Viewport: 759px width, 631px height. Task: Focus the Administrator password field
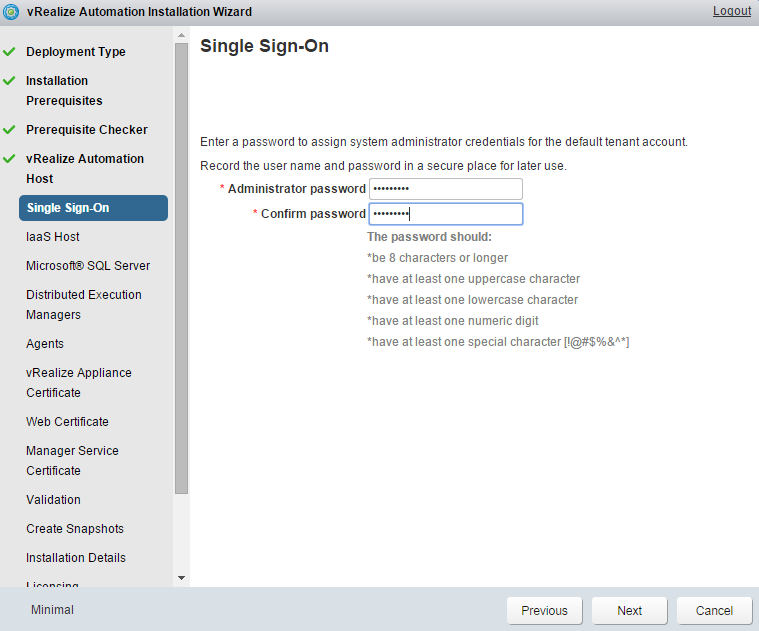coord(446,189)
